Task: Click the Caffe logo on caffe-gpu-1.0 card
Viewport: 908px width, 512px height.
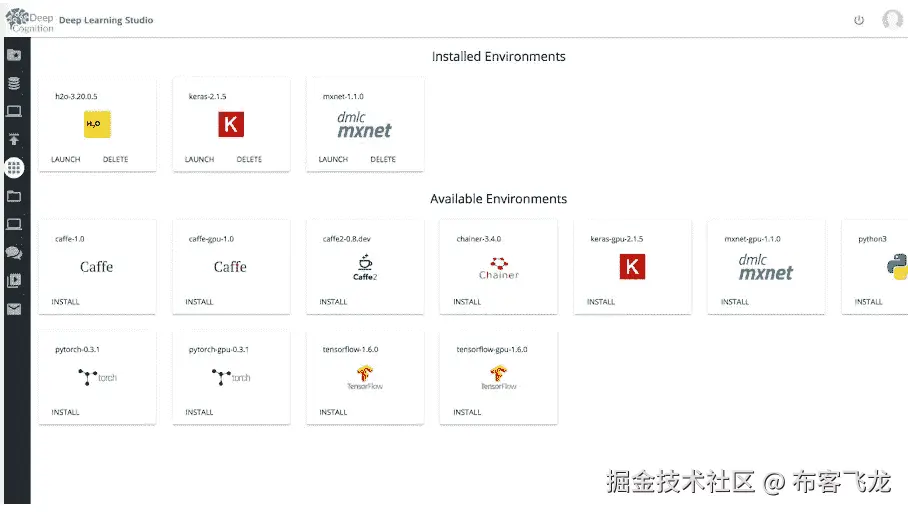Action: coord(230,266)
